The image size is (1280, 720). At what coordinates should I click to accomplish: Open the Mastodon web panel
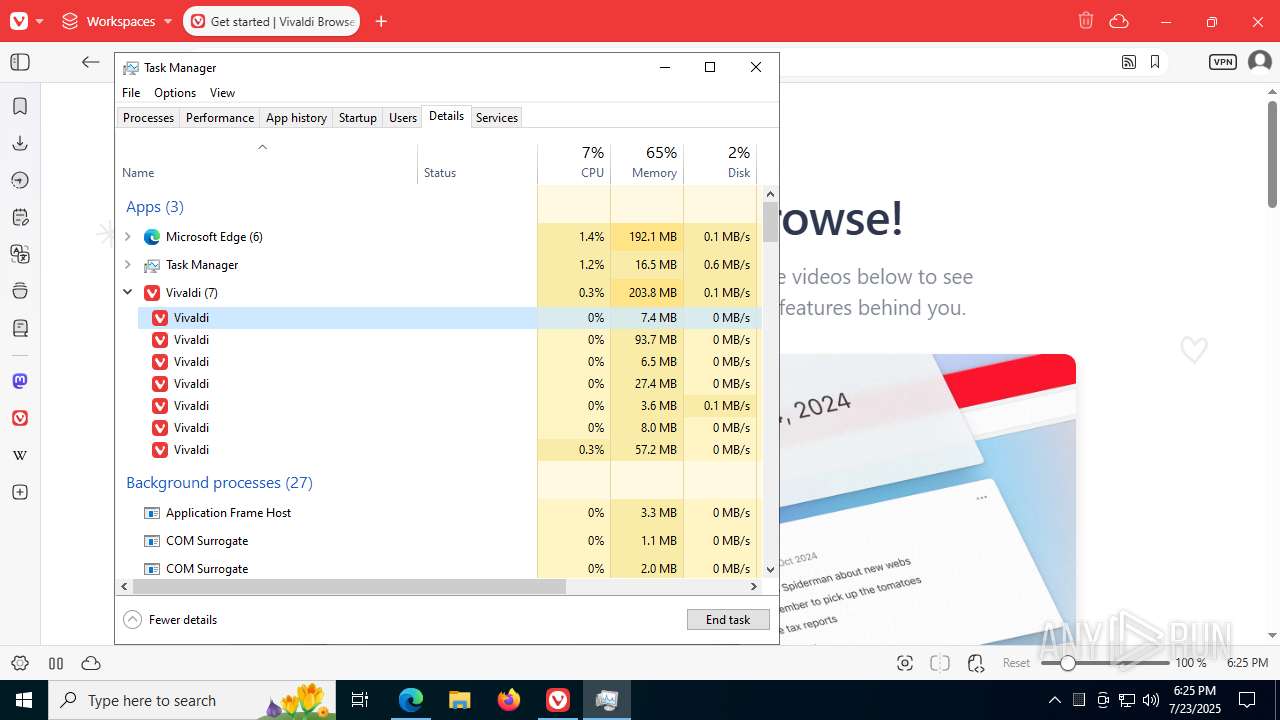click(20, 381)
